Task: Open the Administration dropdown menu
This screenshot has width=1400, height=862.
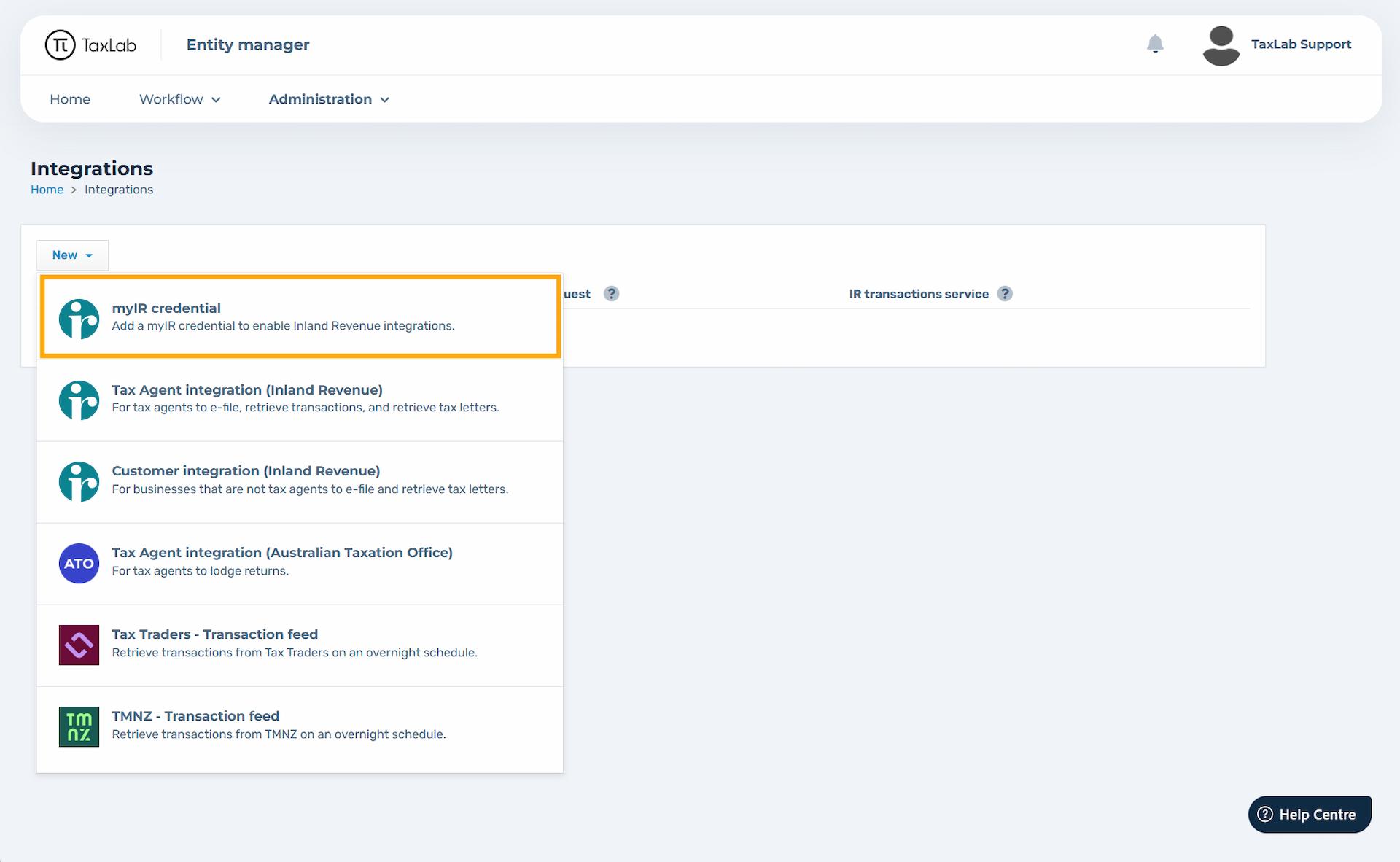Action: click(x=329, y=99)
